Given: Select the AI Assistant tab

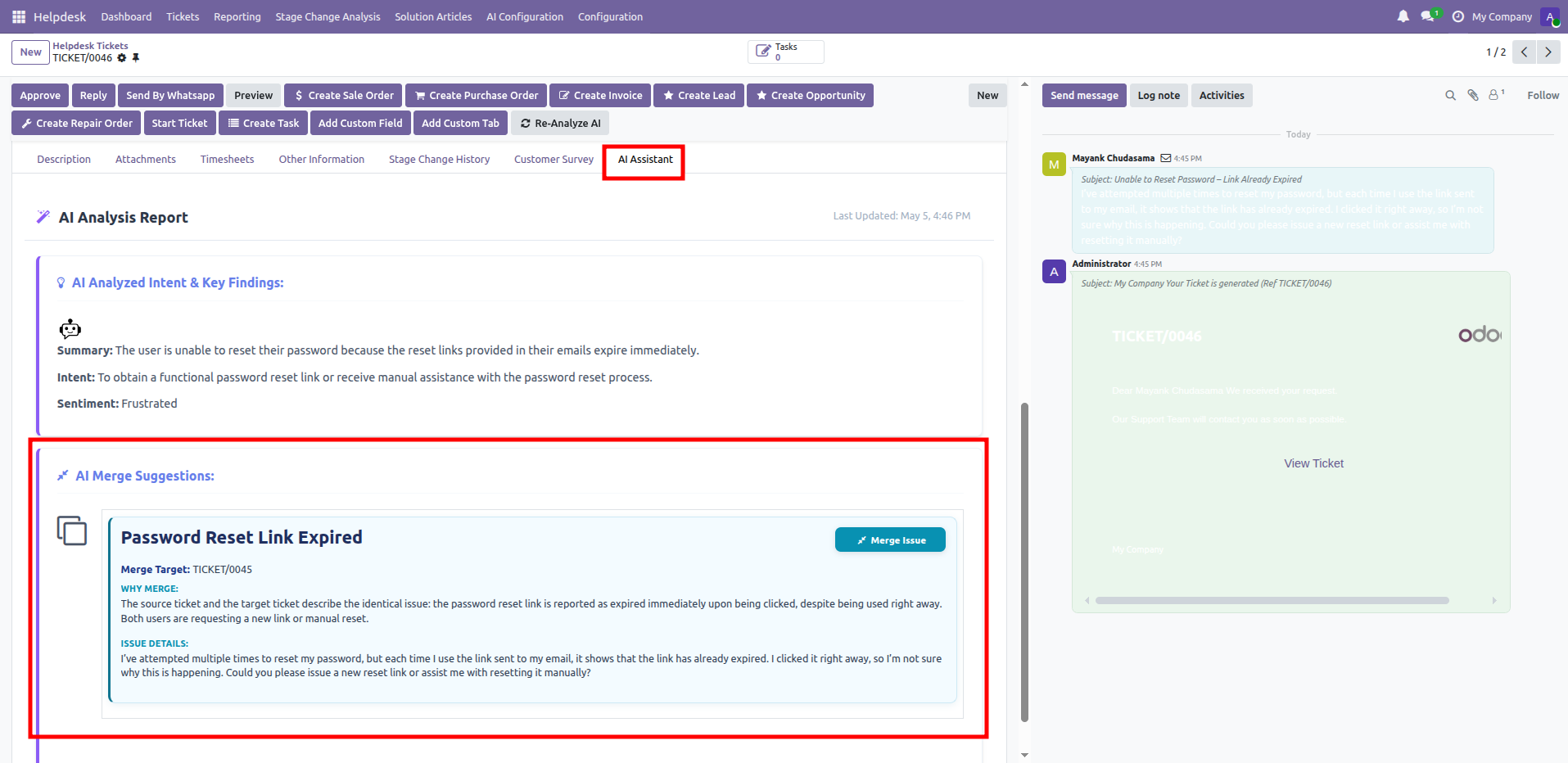Looking at the screenshot, I should click(x=645, y=159).
